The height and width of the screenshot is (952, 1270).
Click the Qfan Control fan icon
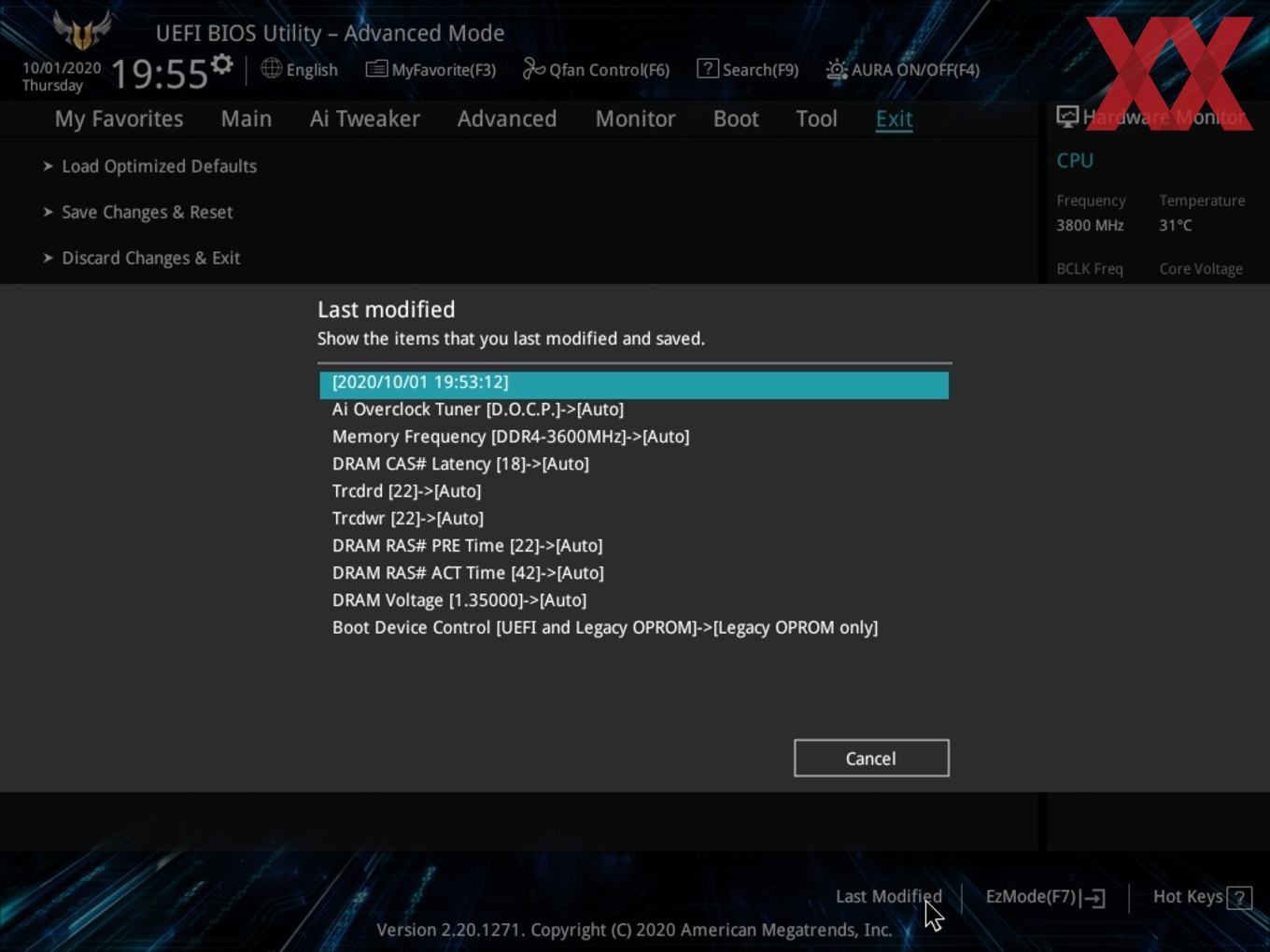[533, 68]
